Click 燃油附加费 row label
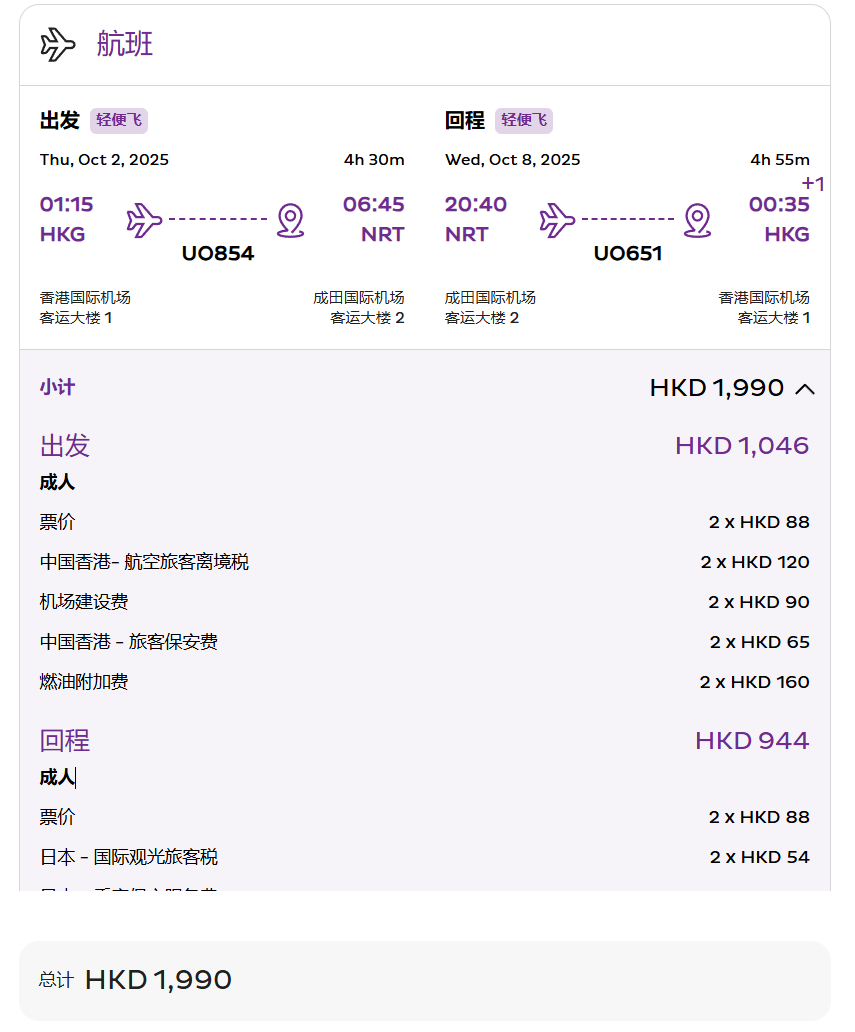 click(84, 682)
